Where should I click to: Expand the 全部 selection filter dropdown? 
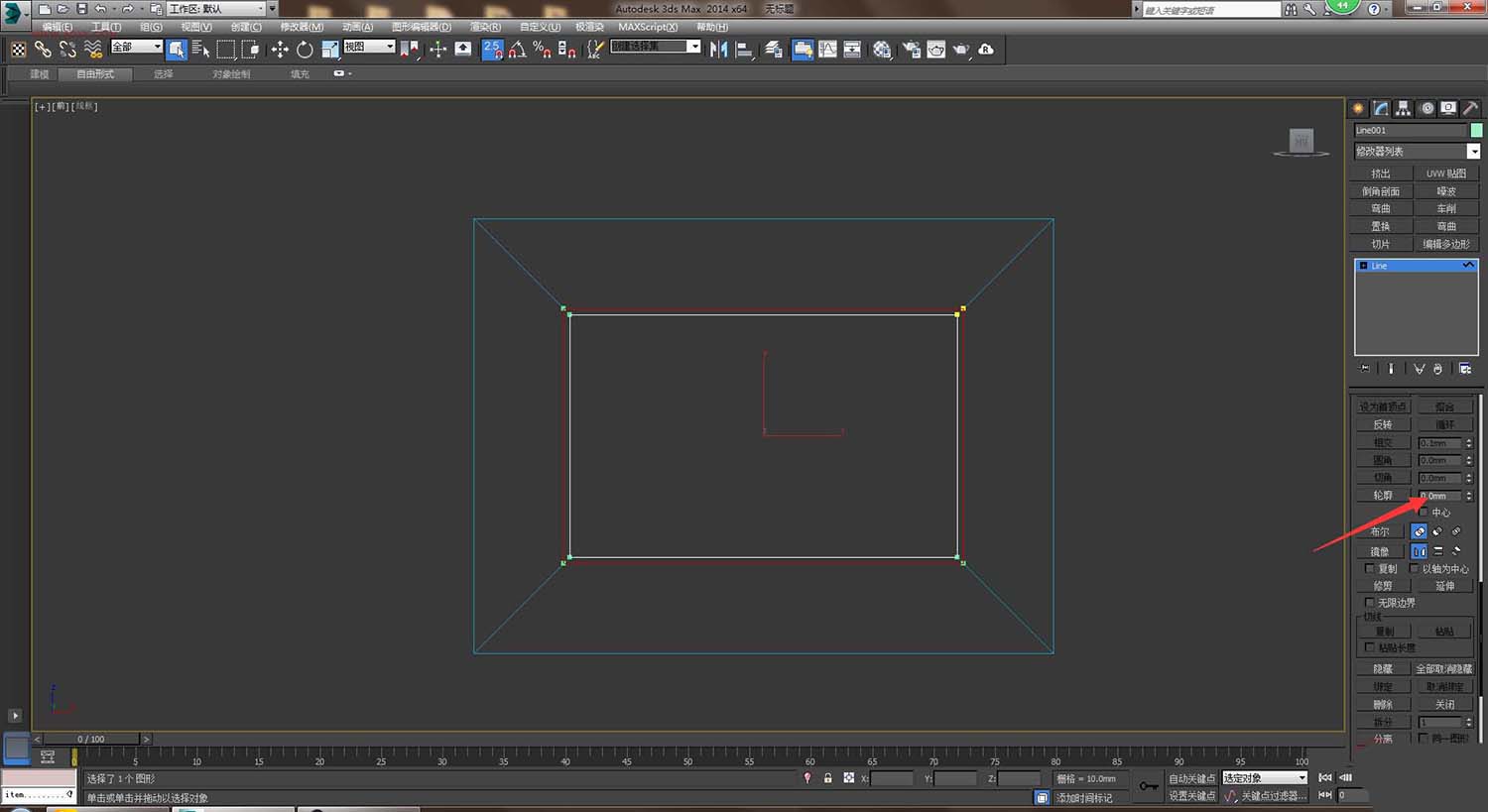point(136,48)
